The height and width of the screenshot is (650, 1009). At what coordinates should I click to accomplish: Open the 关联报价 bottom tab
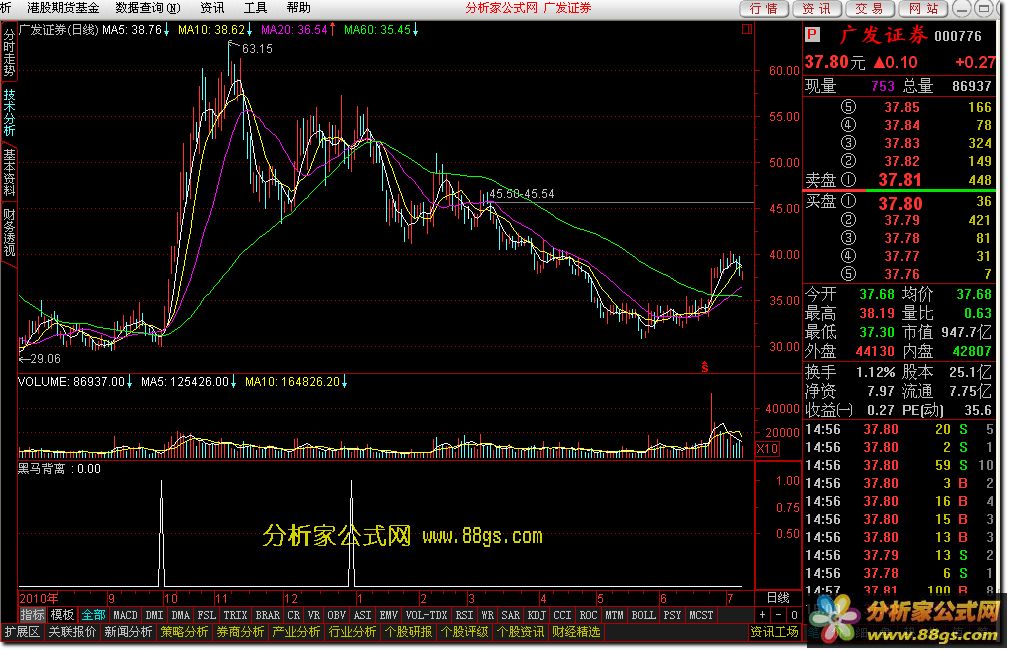tap(72, 632)
